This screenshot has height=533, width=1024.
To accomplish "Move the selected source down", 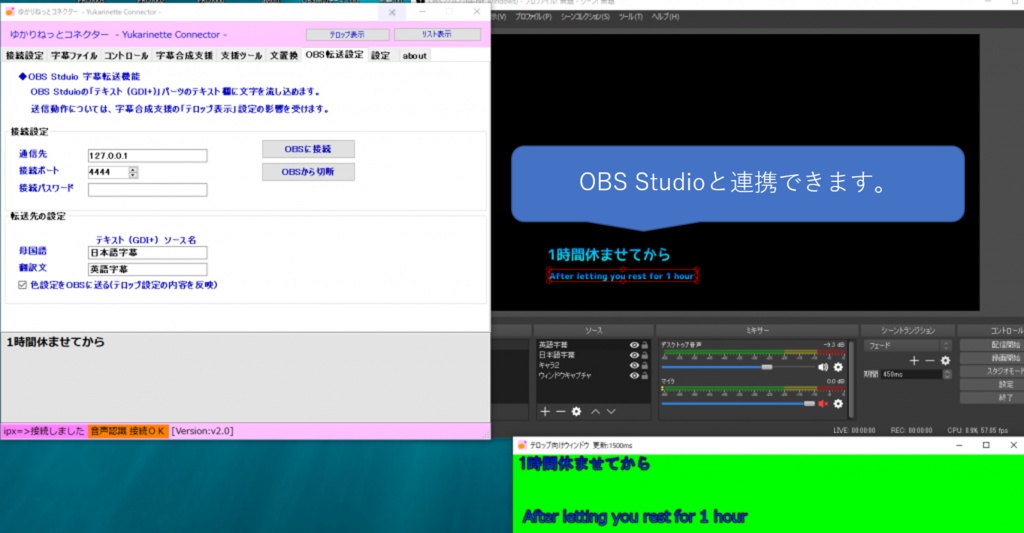I will [611, 412].
